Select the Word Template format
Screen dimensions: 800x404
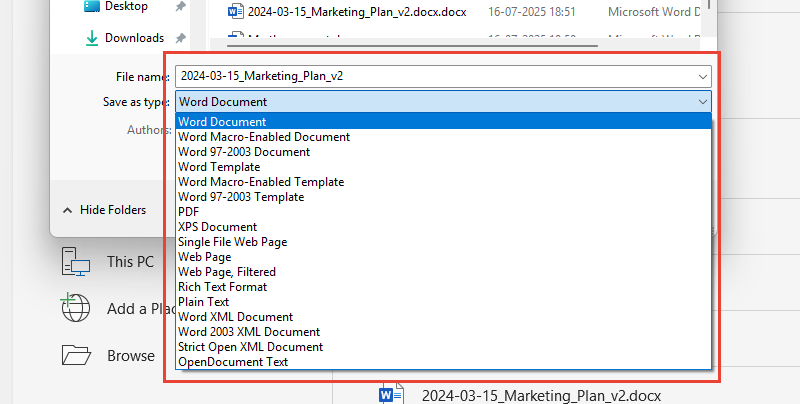pos(443,167)
